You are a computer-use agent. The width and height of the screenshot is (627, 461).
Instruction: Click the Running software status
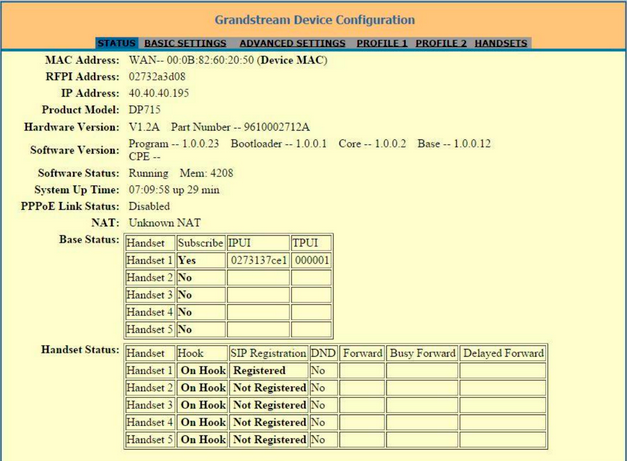click(148, 173)
